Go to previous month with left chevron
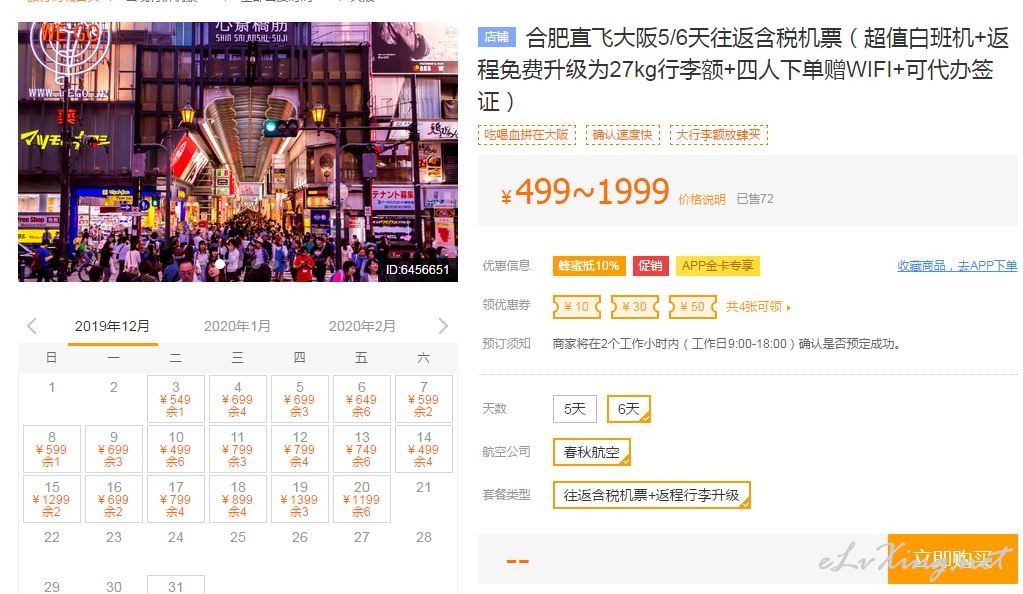 point(31,326)
